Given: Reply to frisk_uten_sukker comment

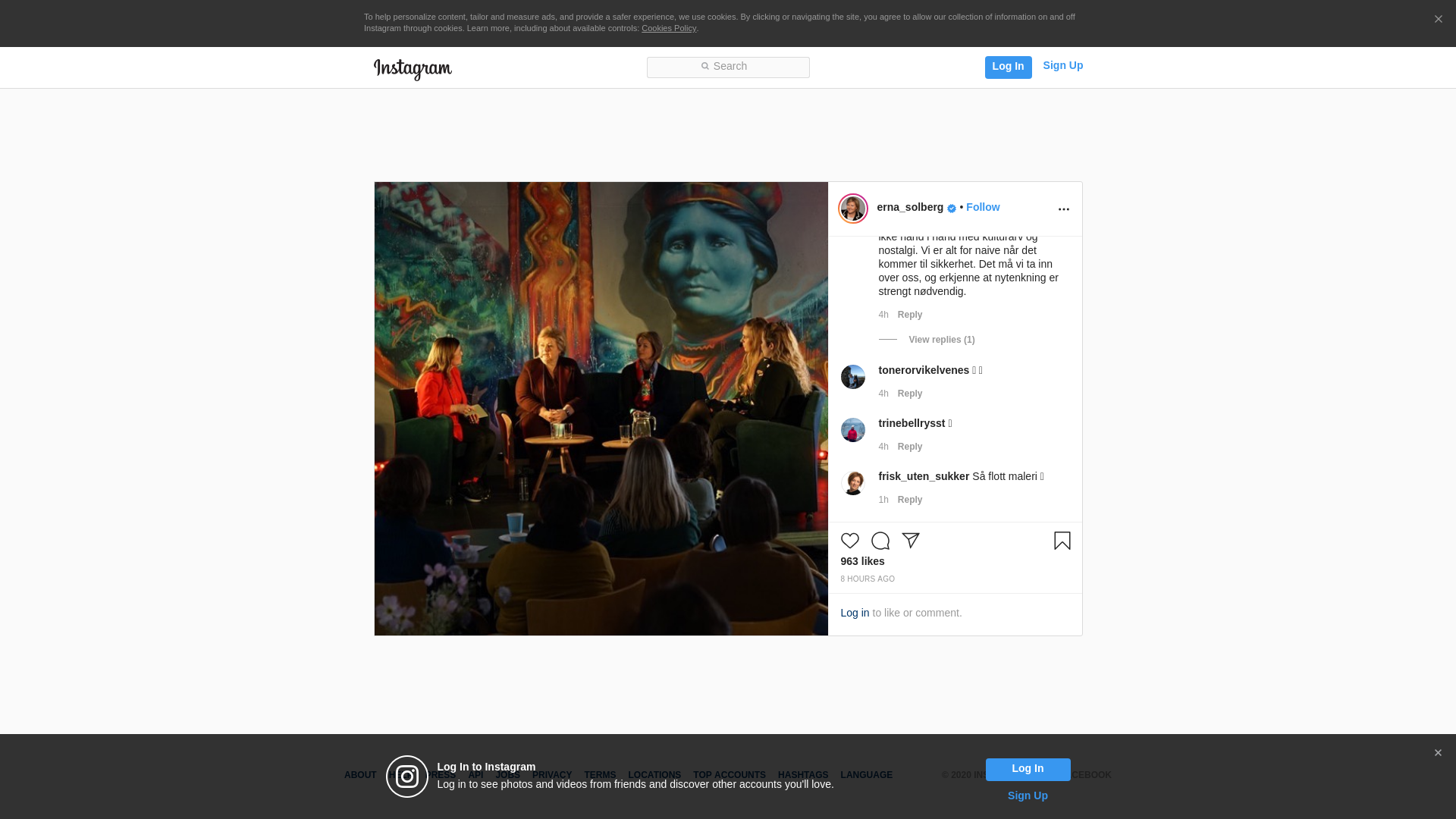Looking at the screenshot, I should [909, 500].
